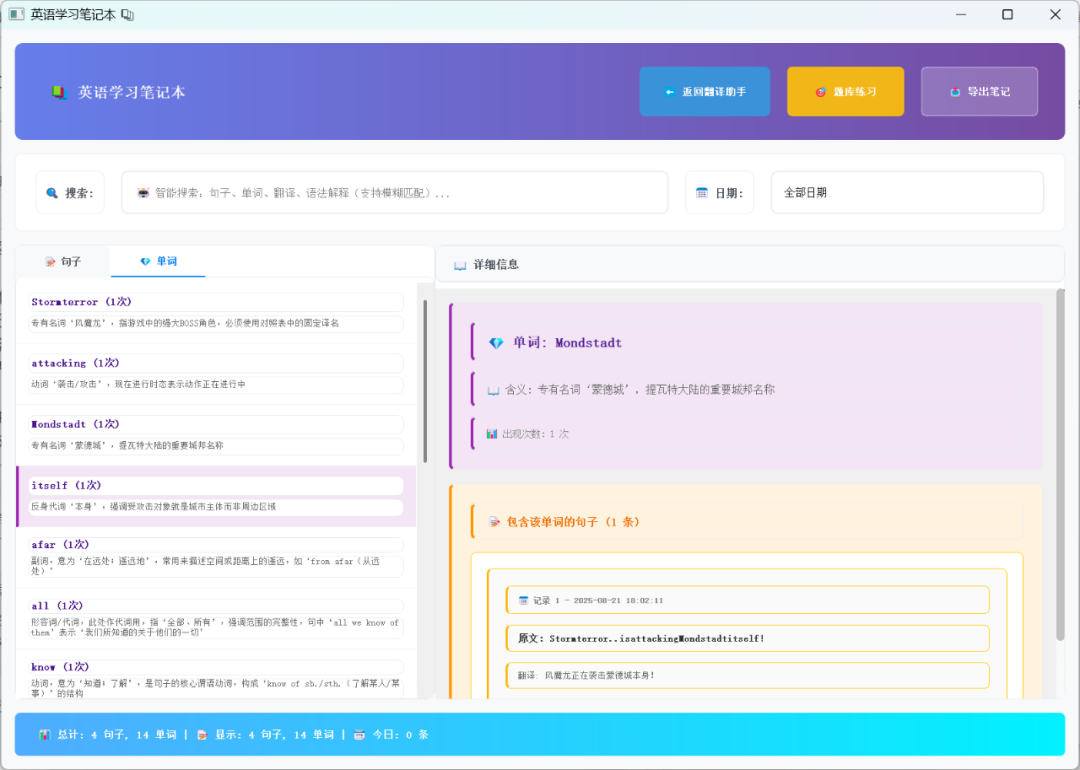The image size is (1080, 770).
Task: Click the chart icon before 出现次数
Action: pyautogui.click(x=492, y=434)
